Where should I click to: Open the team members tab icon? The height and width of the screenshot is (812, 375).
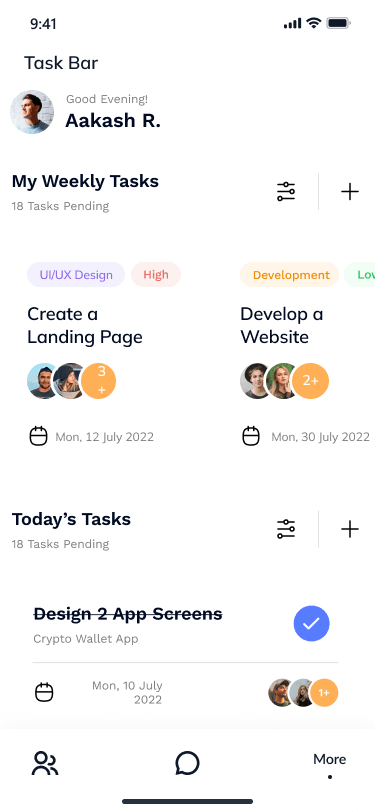[x=45, y=763]
